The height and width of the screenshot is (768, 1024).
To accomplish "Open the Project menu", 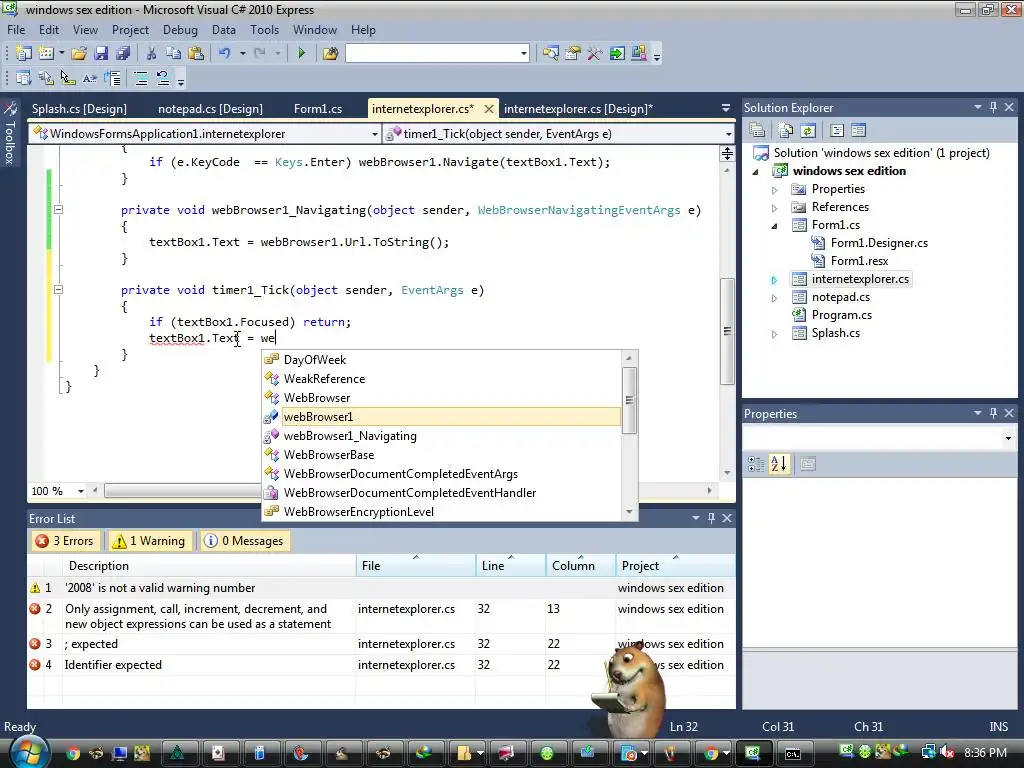I will [x=130, y=30].
